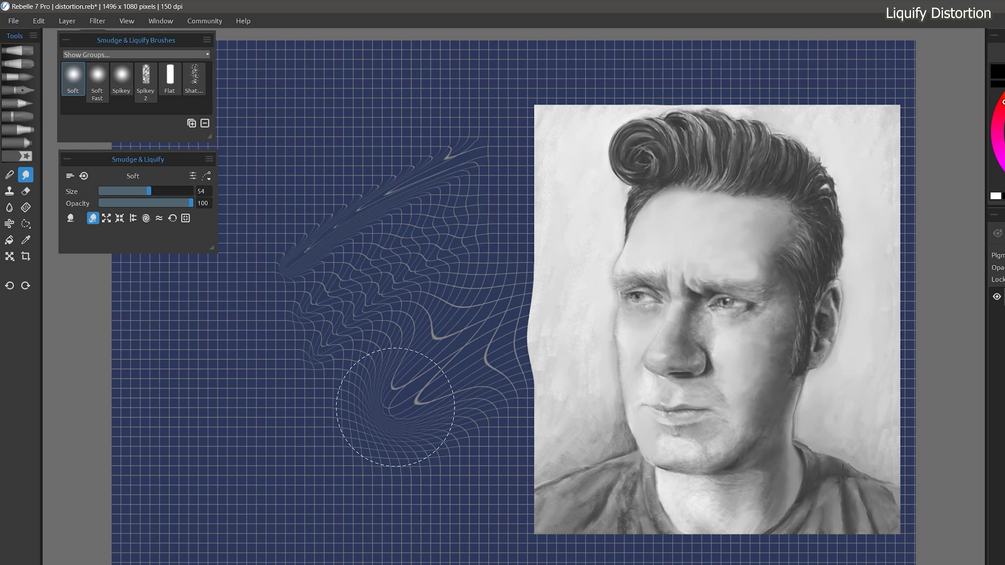Adjust the Opacity slider
The width and height of the screenshot is (1005, 565).
pyautogui.click(x=145, y=203)
